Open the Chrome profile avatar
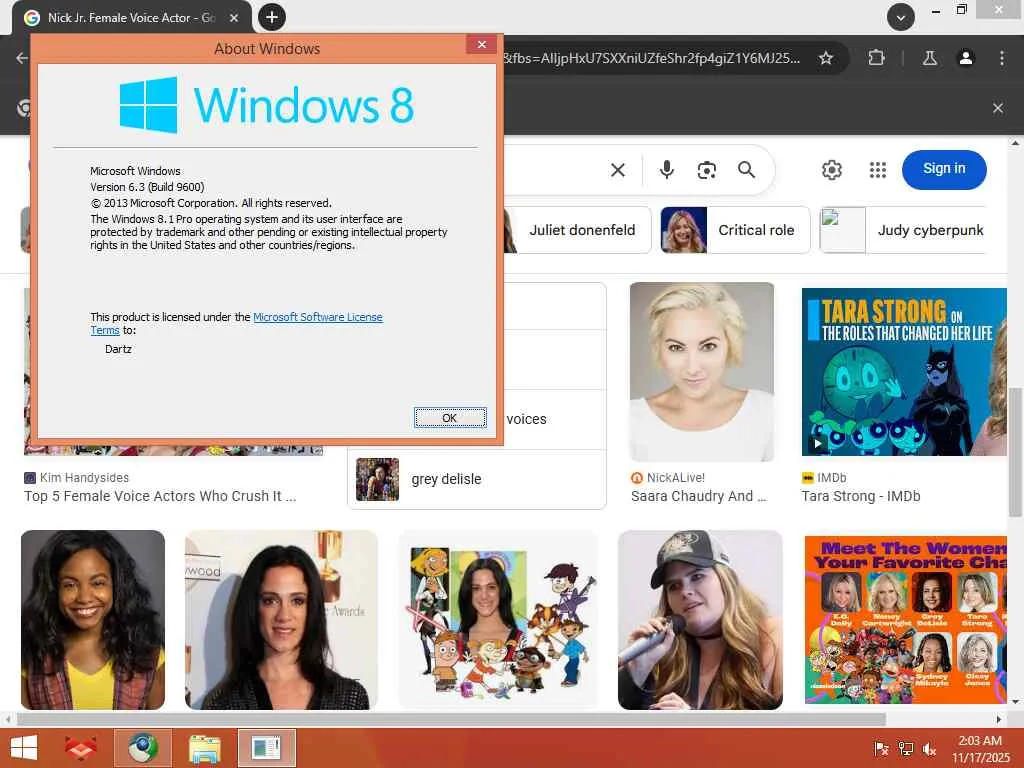Viewport: 1024px width, 768px height. tap(965, 58)
